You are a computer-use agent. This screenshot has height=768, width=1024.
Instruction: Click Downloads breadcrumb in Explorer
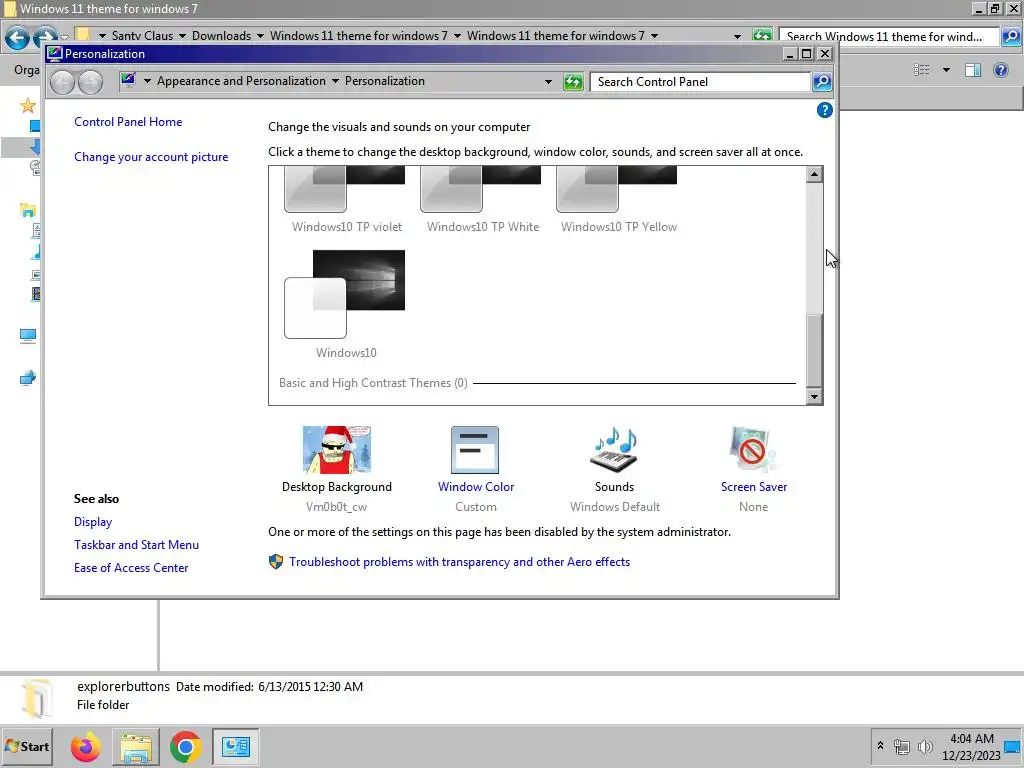pos(221,36)
